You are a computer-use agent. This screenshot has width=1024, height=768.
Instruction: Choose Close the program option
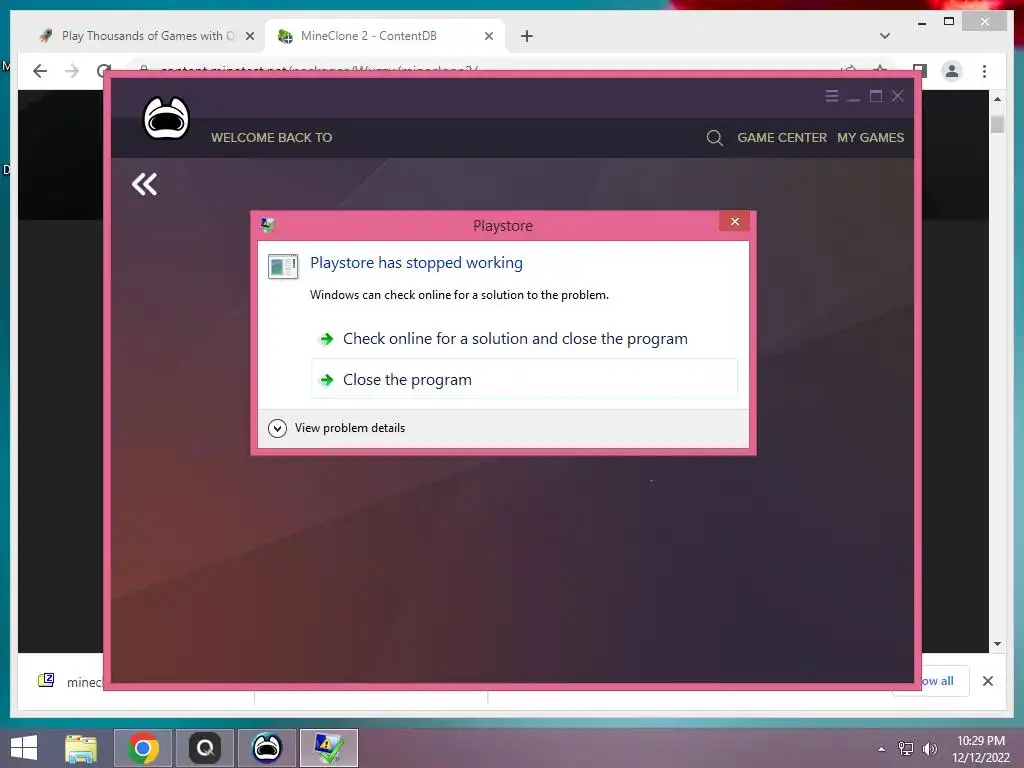[x=524, y=379]
